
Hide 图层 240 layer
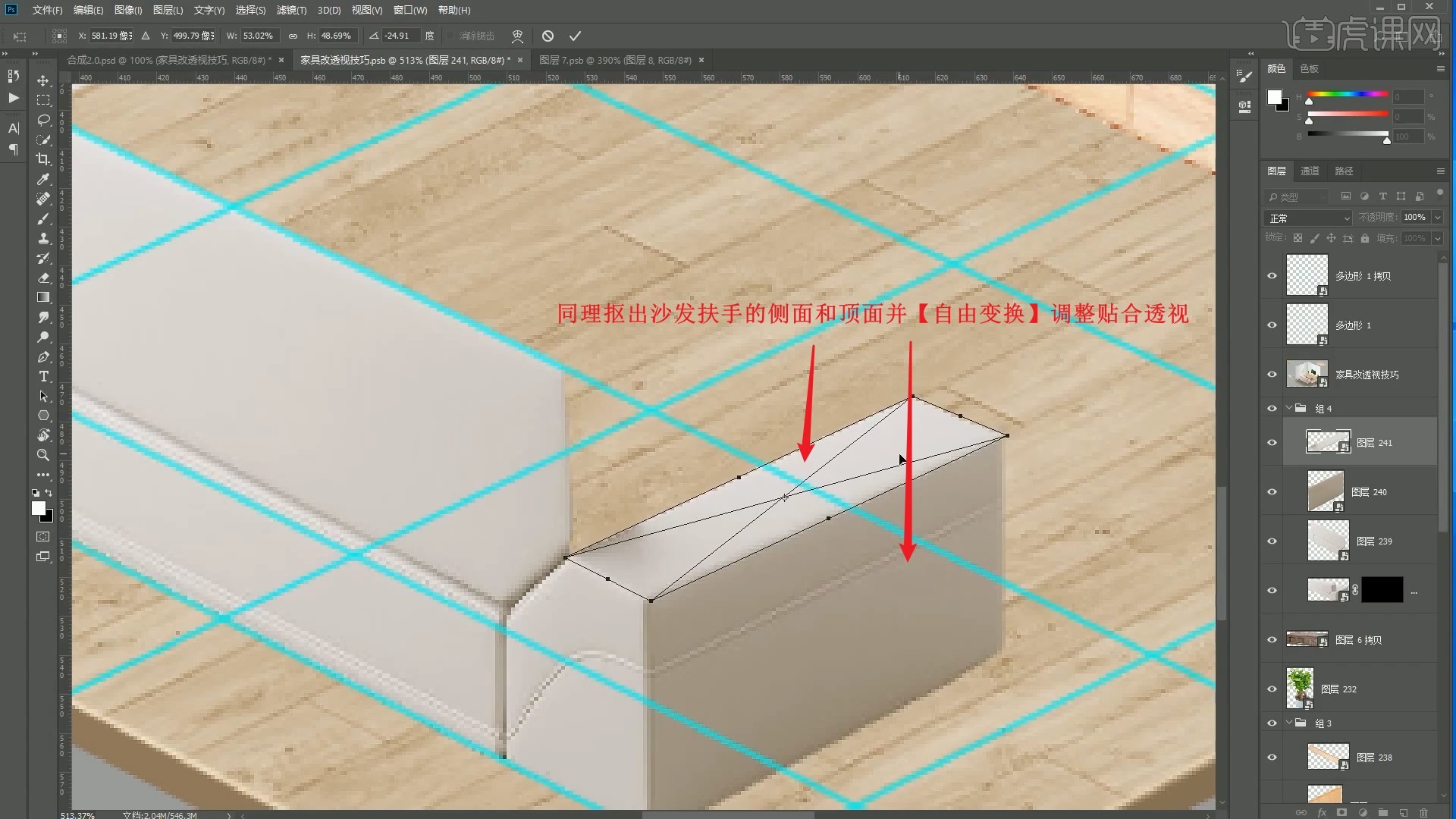click(1272, 492)
